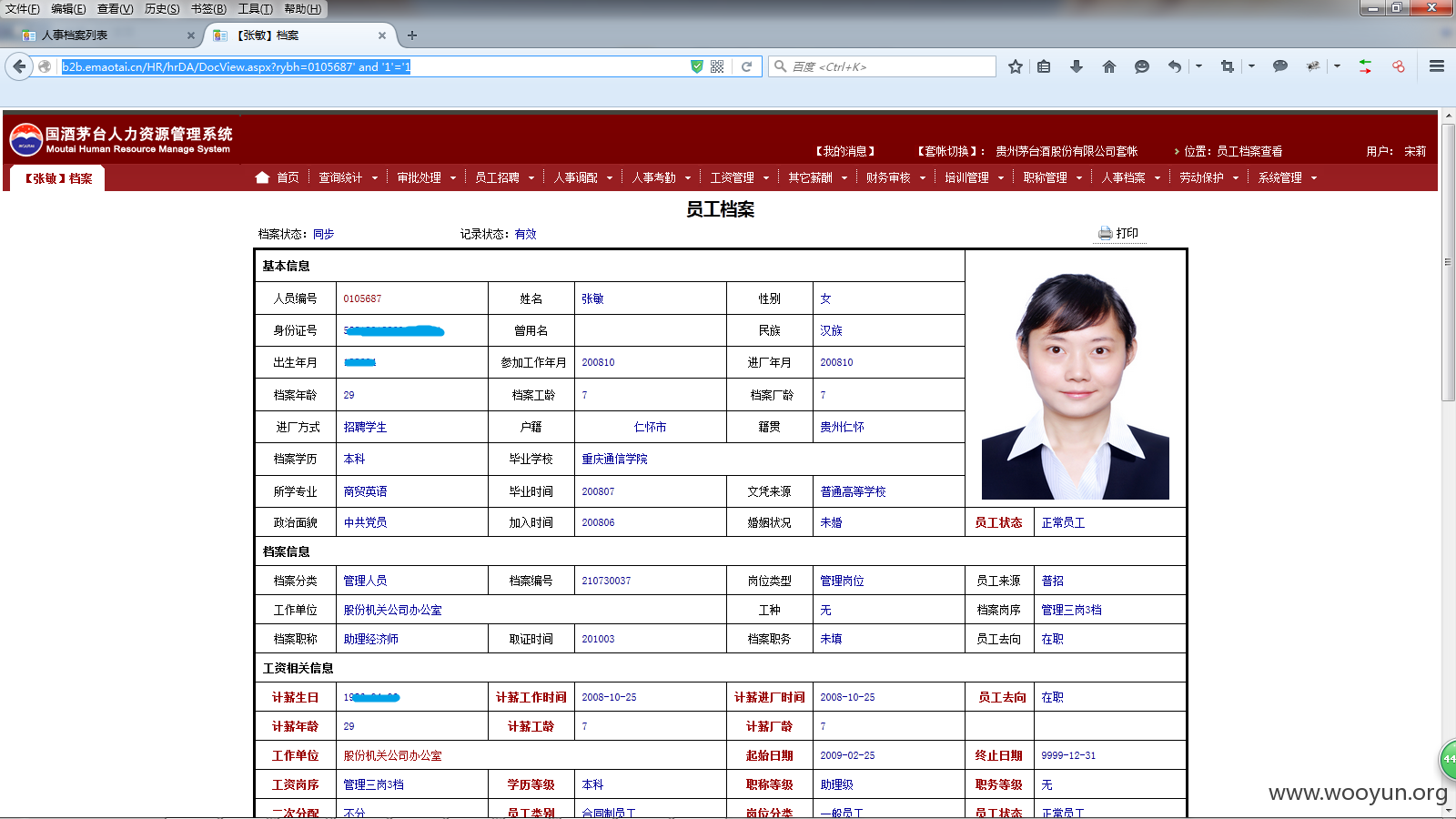Click the search magnifier icon in search box

(x=780, y=66)
